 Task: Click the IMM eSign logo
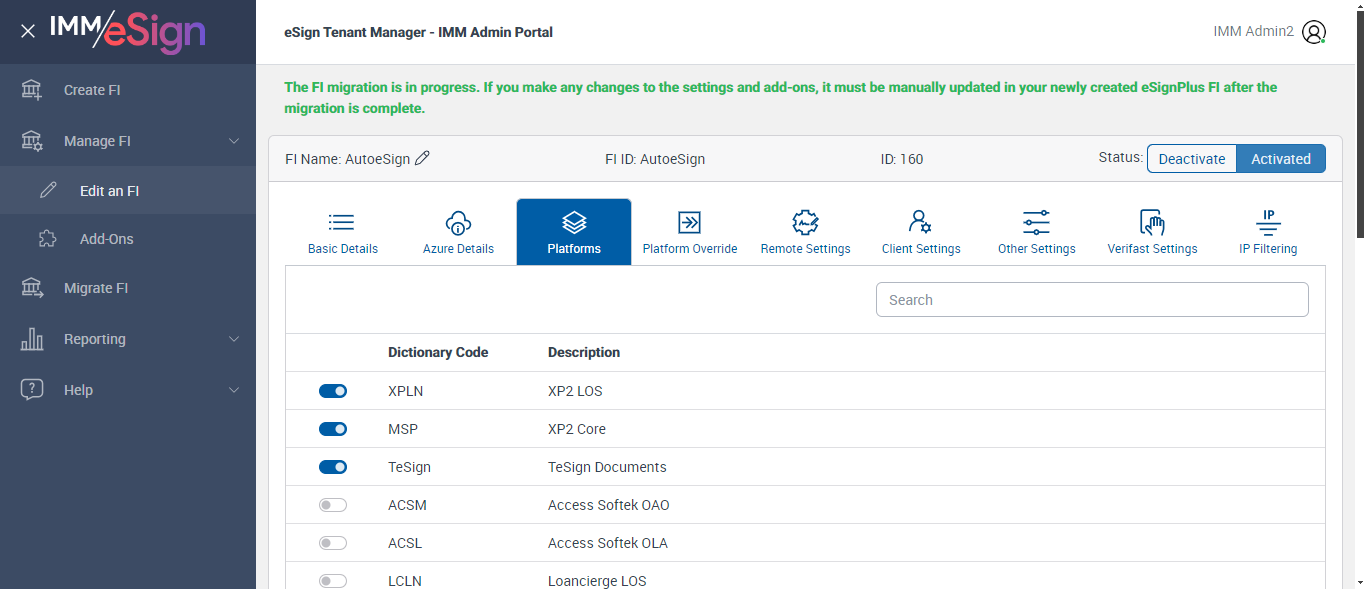pyautogui.click(x=127, y=32)
